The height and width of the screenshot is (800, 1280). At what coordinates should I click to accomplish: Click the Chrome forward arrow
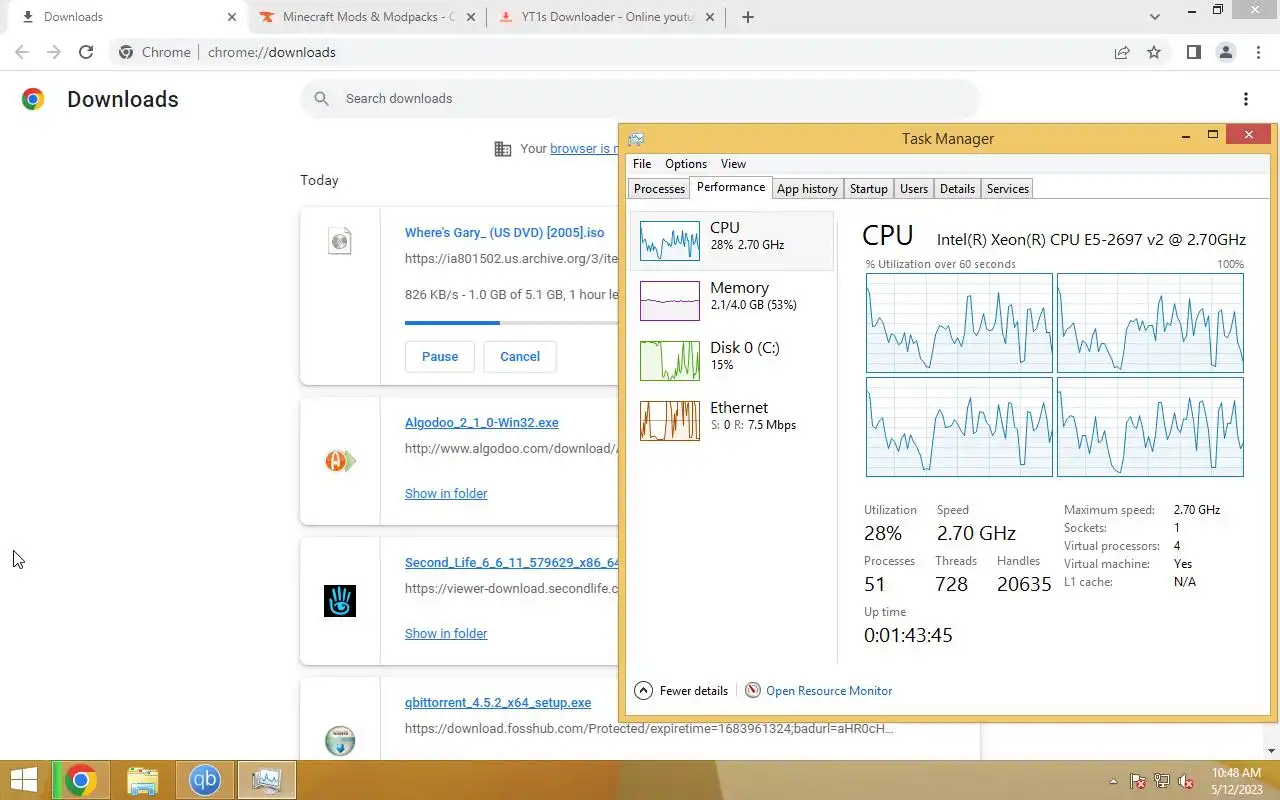[x=54, y=52]
